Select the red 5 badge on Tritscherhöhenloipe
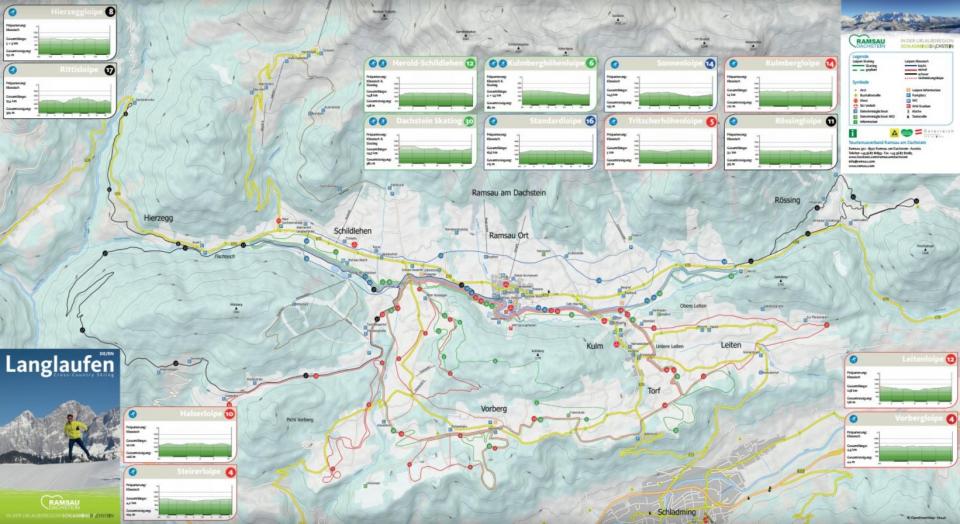Screen dimensions: 960x524 point(711,120)
